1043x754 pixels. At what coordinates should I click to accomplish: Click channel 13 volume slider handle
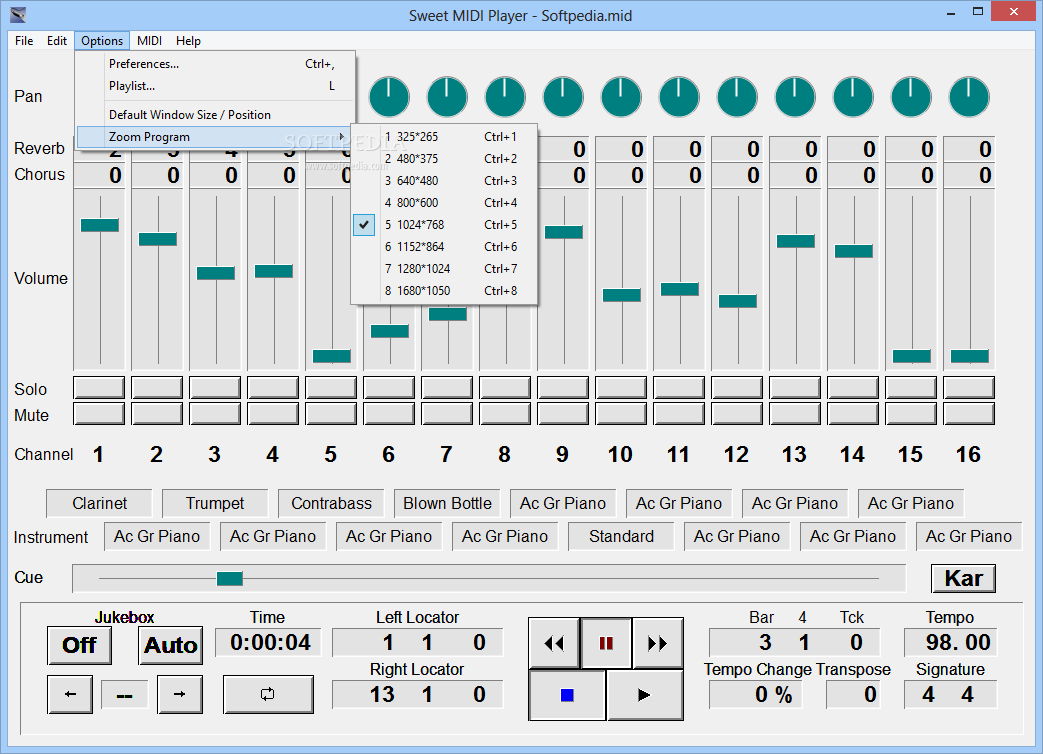point(796,241)
